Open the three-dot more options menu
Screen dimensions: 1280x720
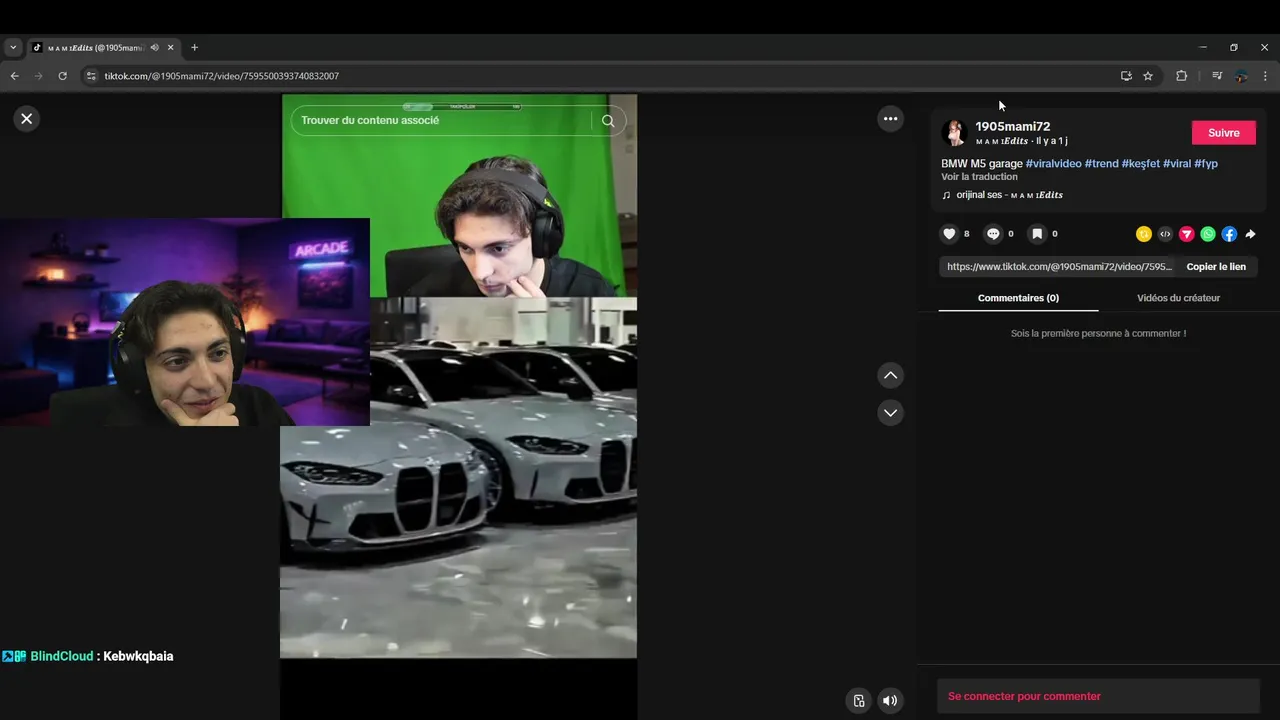pyautogui.click(x=890, y=119)
